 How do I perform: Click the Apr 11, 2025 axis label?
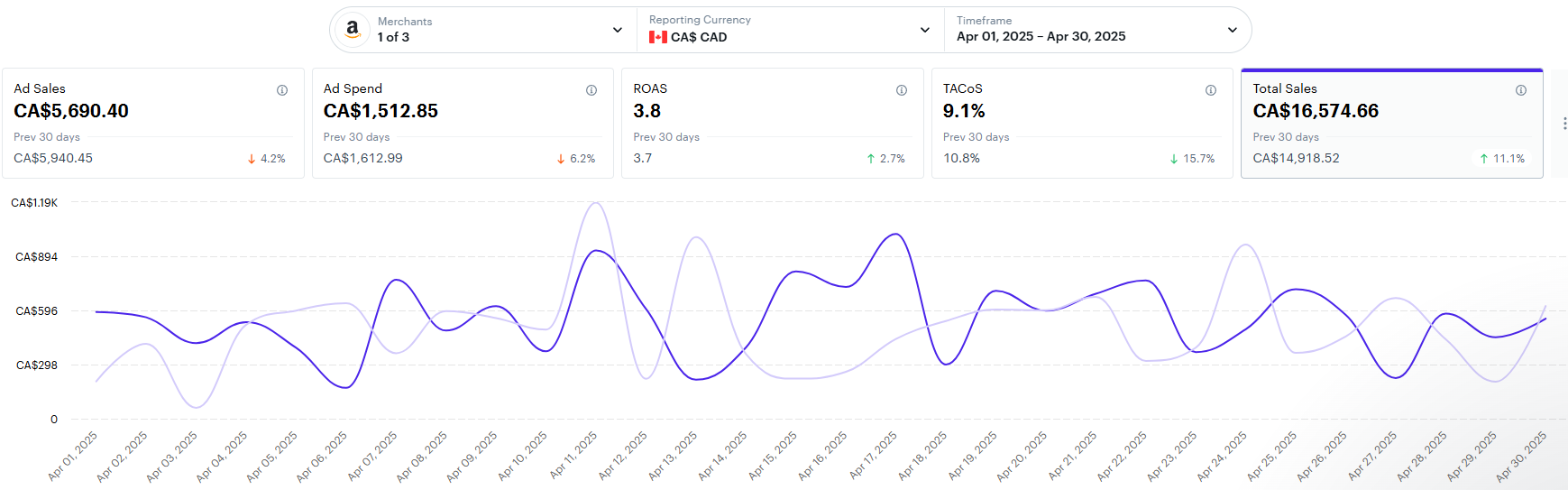[574, 455]
